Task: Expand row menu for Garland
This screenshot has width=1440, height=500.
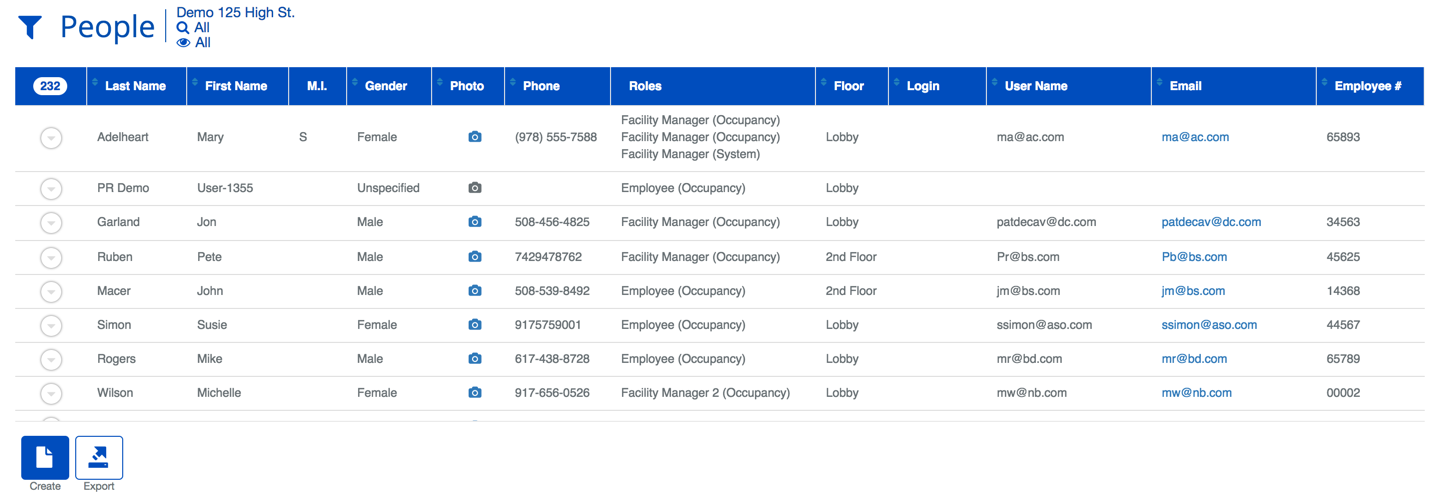Action: pos(51,223)
